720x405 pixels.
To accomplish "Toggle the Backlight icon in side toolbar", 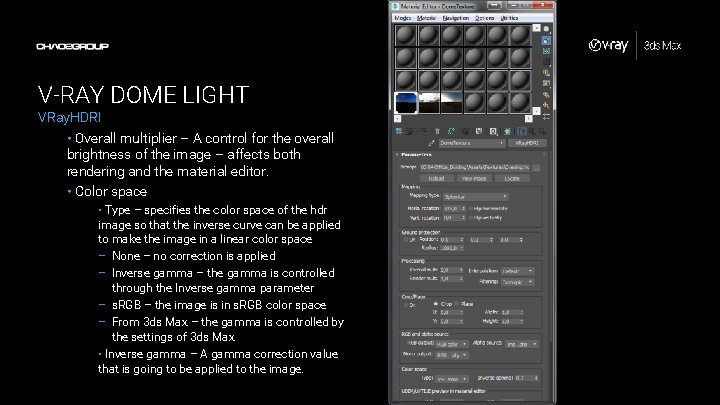I will (546, 40).
